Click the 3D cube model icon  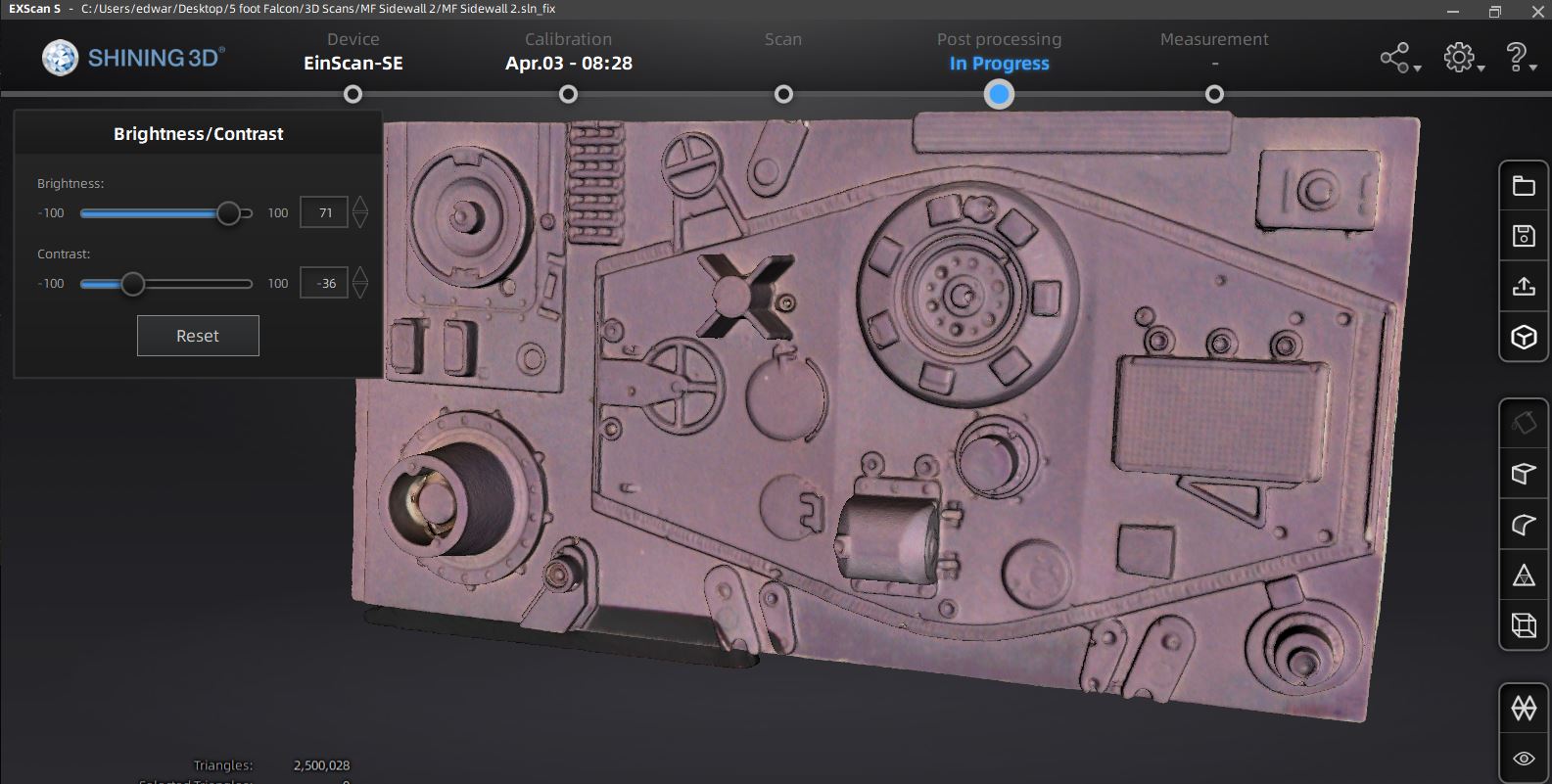(1524, 337)
